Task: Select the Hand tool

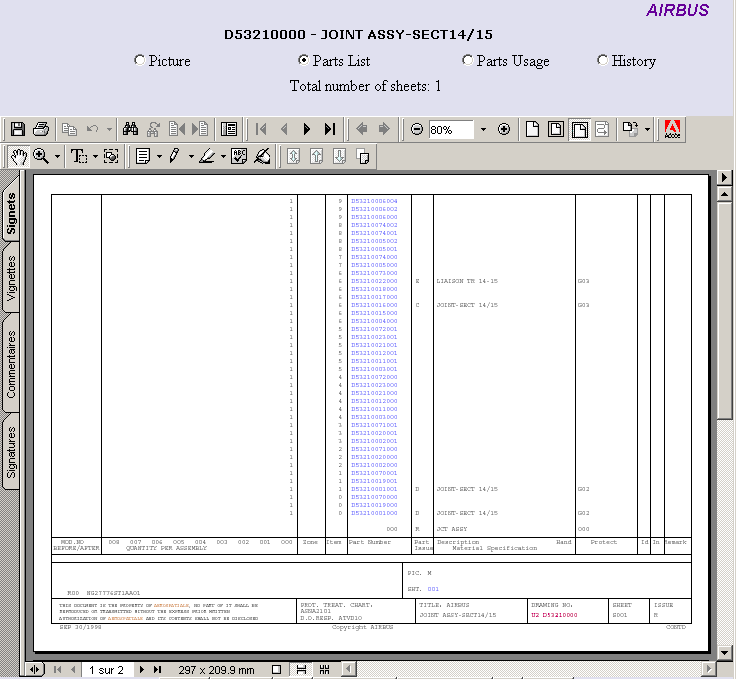Action: point(18,156)
